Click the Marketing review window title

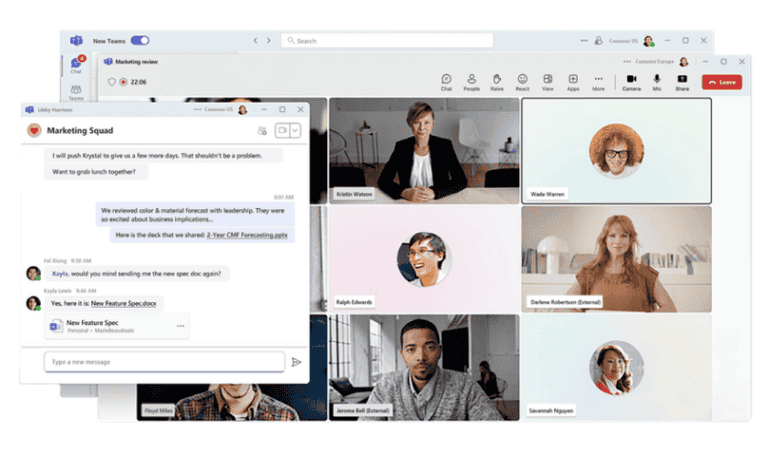click(x=136, y=62)
